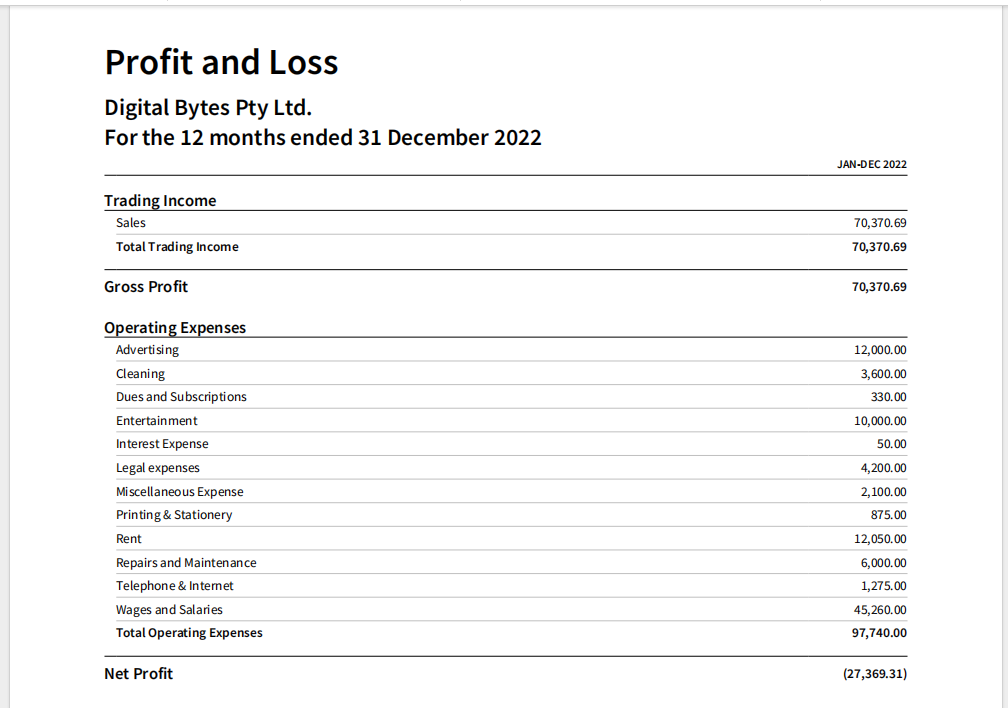Viewport: 1008px width, 708px height.
Task: Click the Operating Expenses section heading
Action: [175, 328]
